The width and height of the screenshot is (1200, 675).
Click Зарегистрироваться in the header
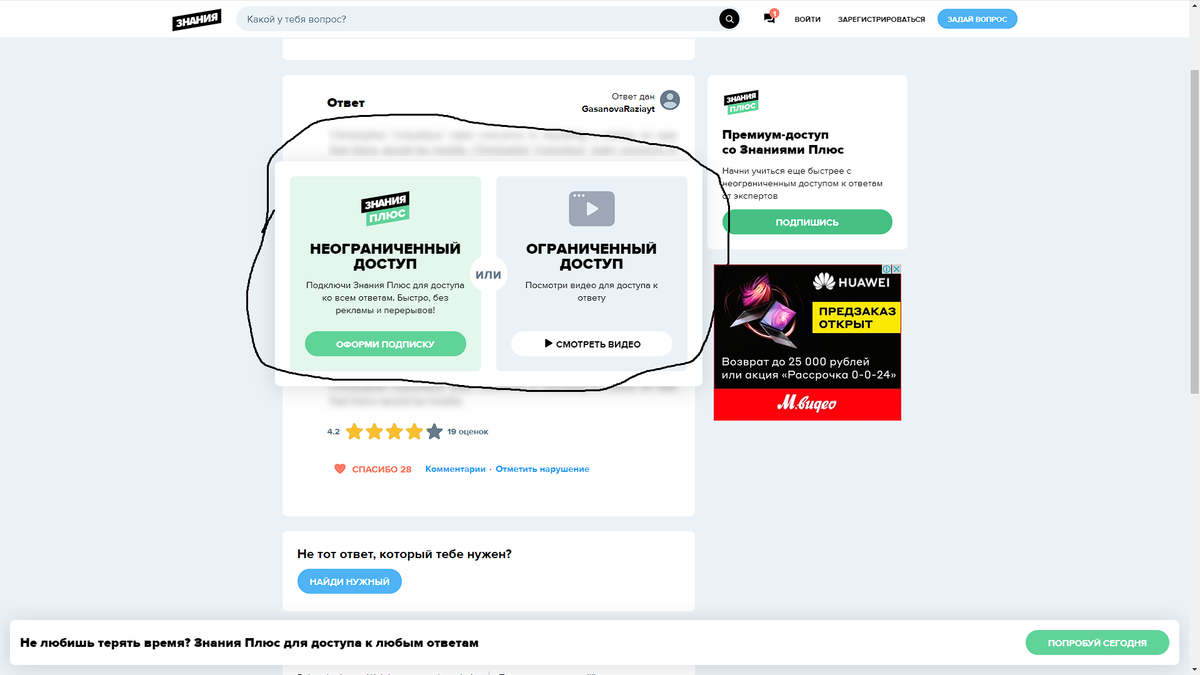[x=882, y=19]
